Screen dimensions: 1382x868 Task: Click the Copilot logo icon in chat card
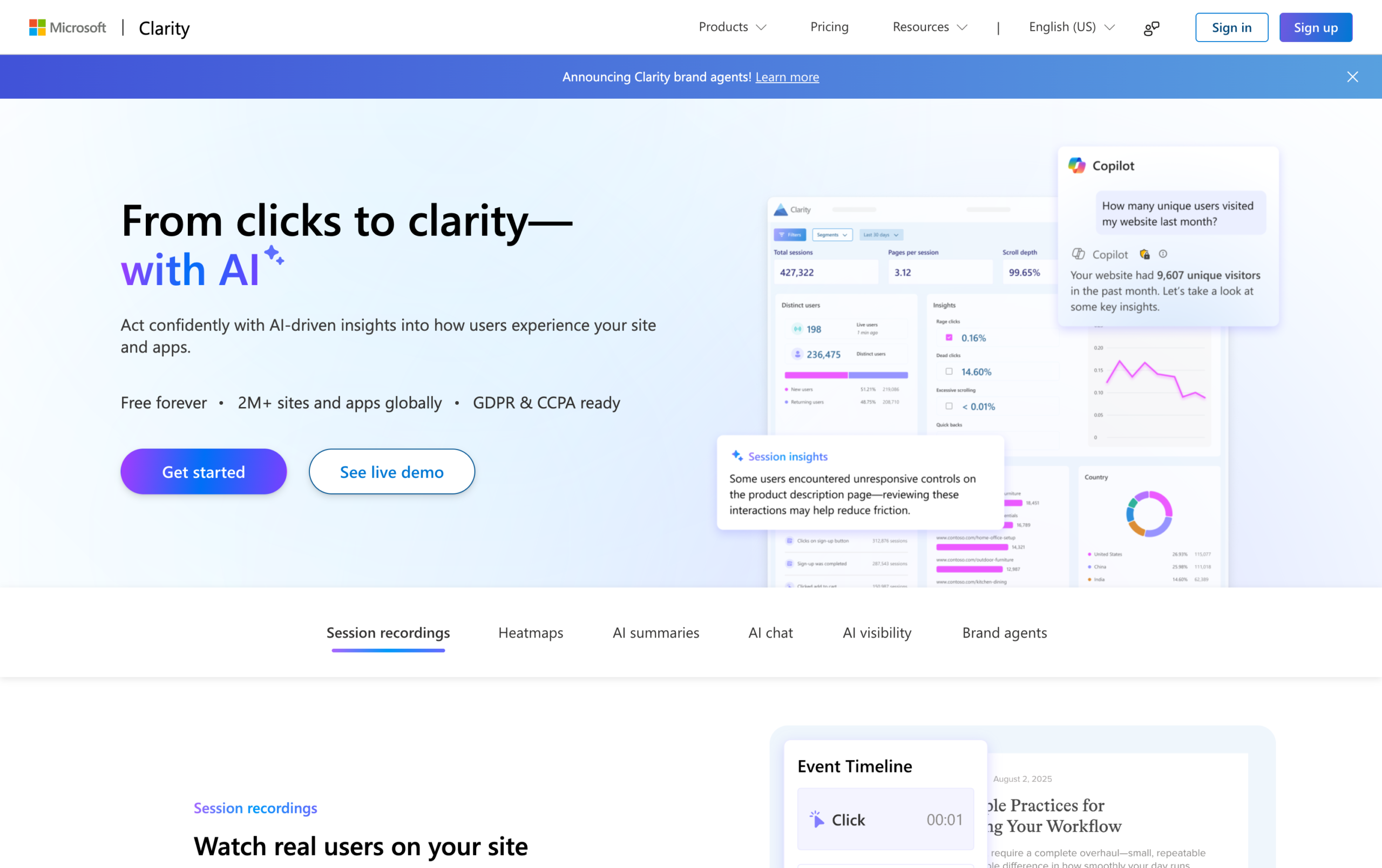pyautogui.click(x=1076, y=165)
